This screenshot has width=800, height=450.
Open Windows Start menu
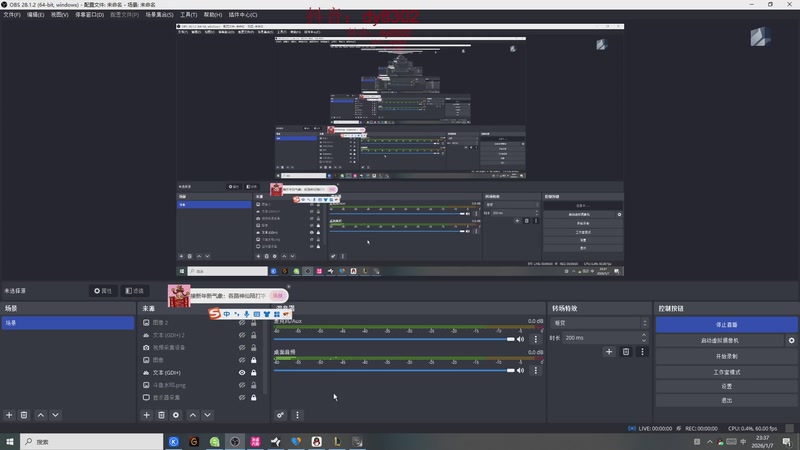coord(10,442)
